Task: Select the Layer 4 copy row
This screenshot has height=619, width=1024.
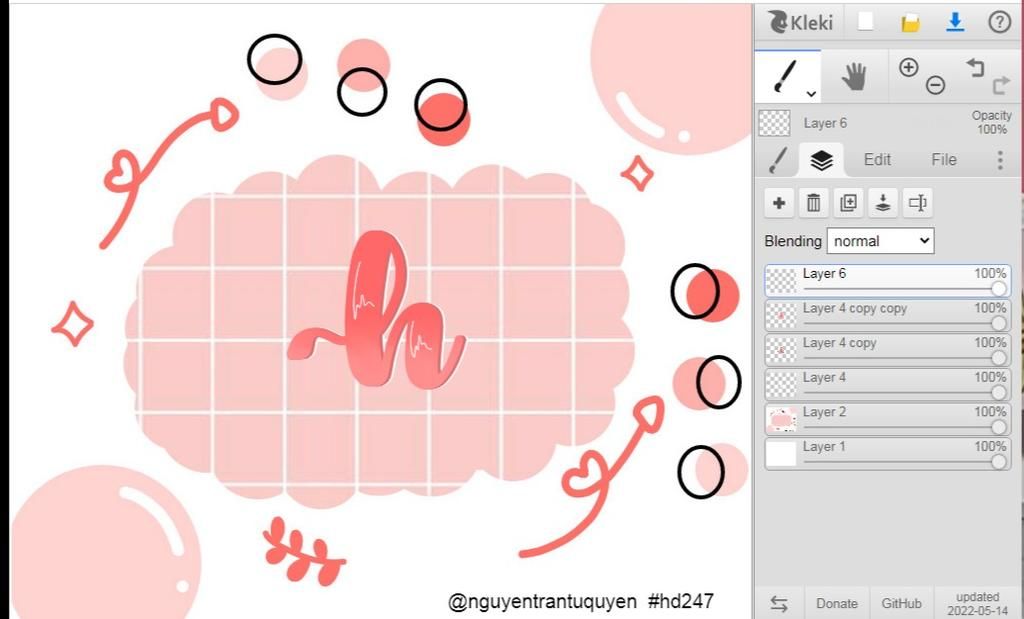Action: click(x=888, y=350)
